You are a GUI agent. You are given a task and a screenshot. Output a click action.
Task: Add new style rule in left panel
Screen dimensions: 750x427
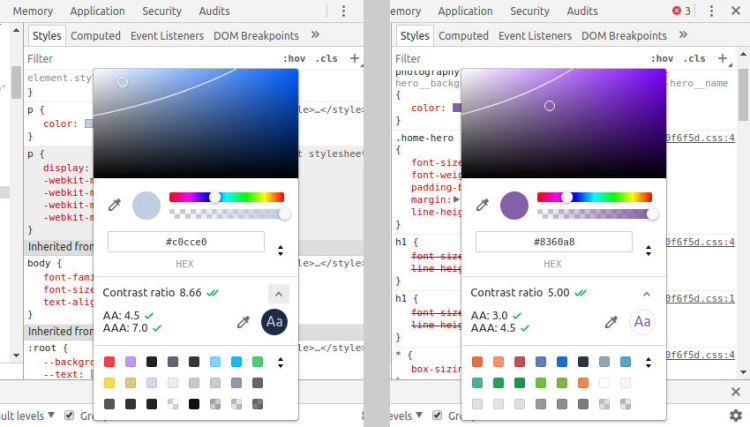pos(354,58)
